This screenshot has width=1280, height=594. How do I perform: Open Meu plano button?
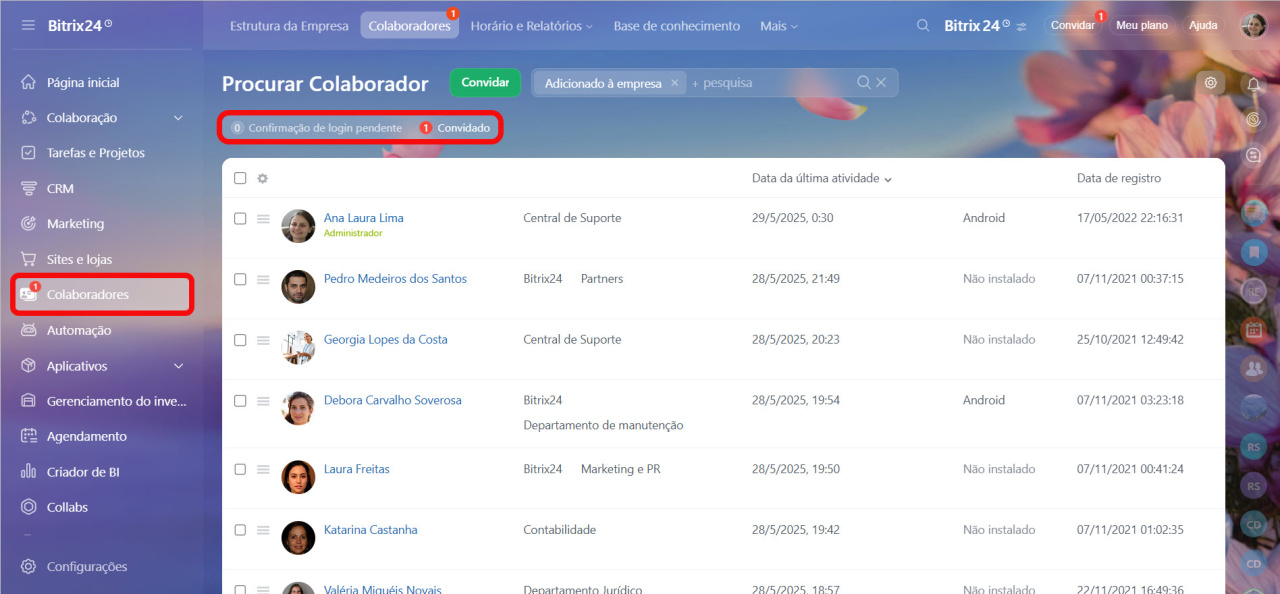tap(1142, 25)
